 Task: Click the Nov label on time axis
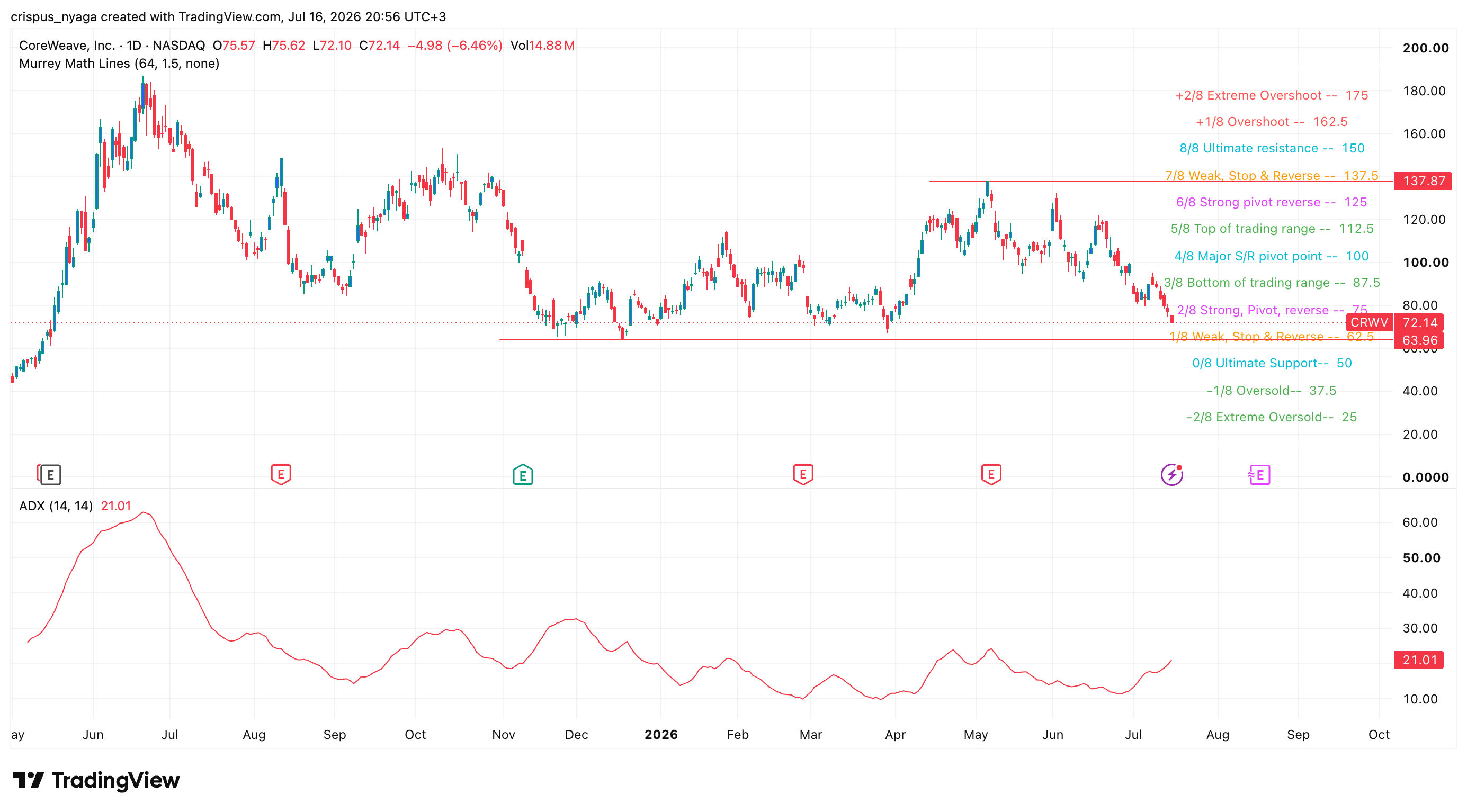coord(504,735)
